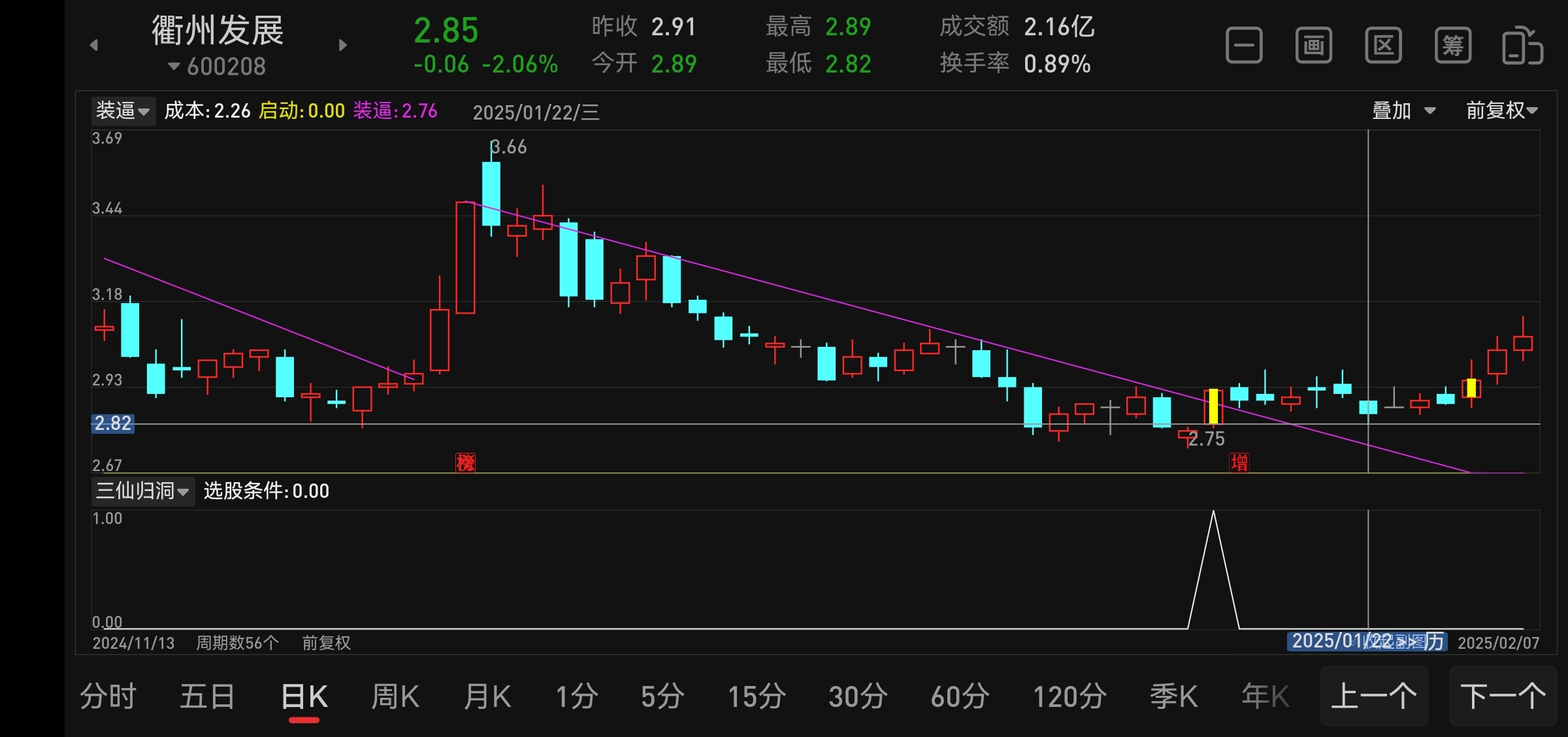Switch to the 周K weekly tab
This screenshot has height=737, width=1568.
click(395, 696)
